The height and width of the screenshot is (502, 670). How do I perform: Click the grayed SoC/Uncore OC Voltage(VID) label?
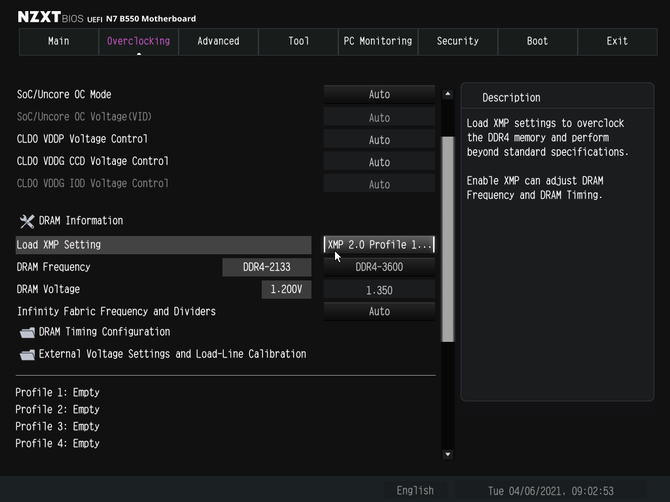coord(84,117)
